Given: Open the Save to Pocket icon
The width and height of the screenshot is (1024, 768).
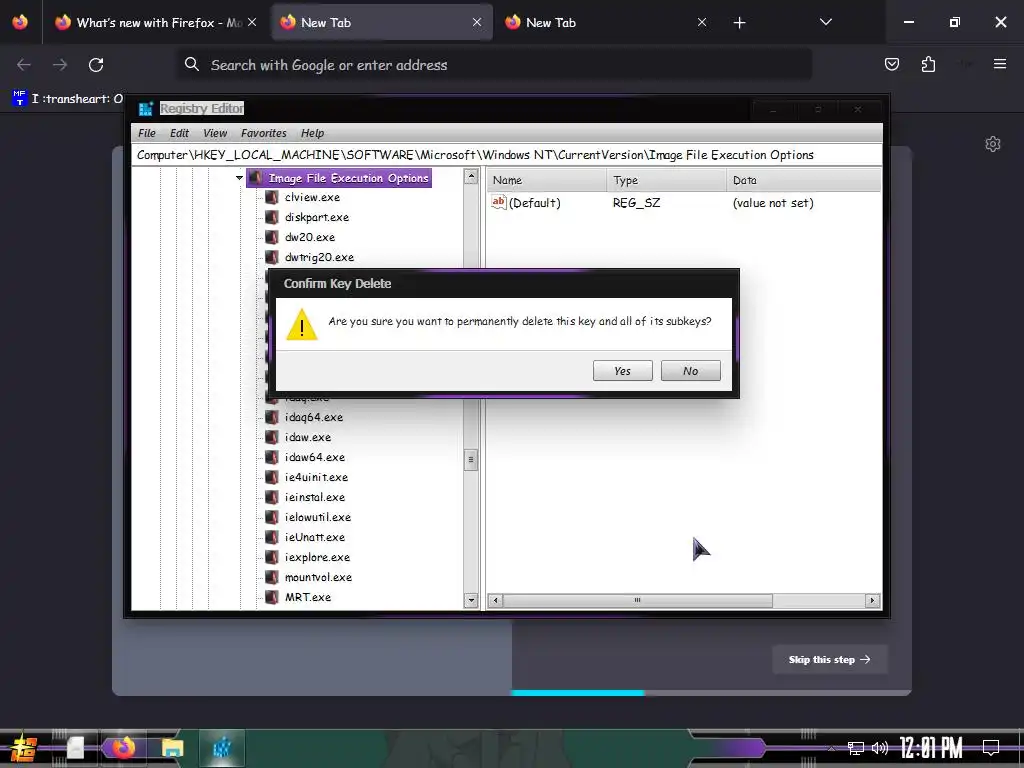Looking at the screenshot, I should 891,64.
